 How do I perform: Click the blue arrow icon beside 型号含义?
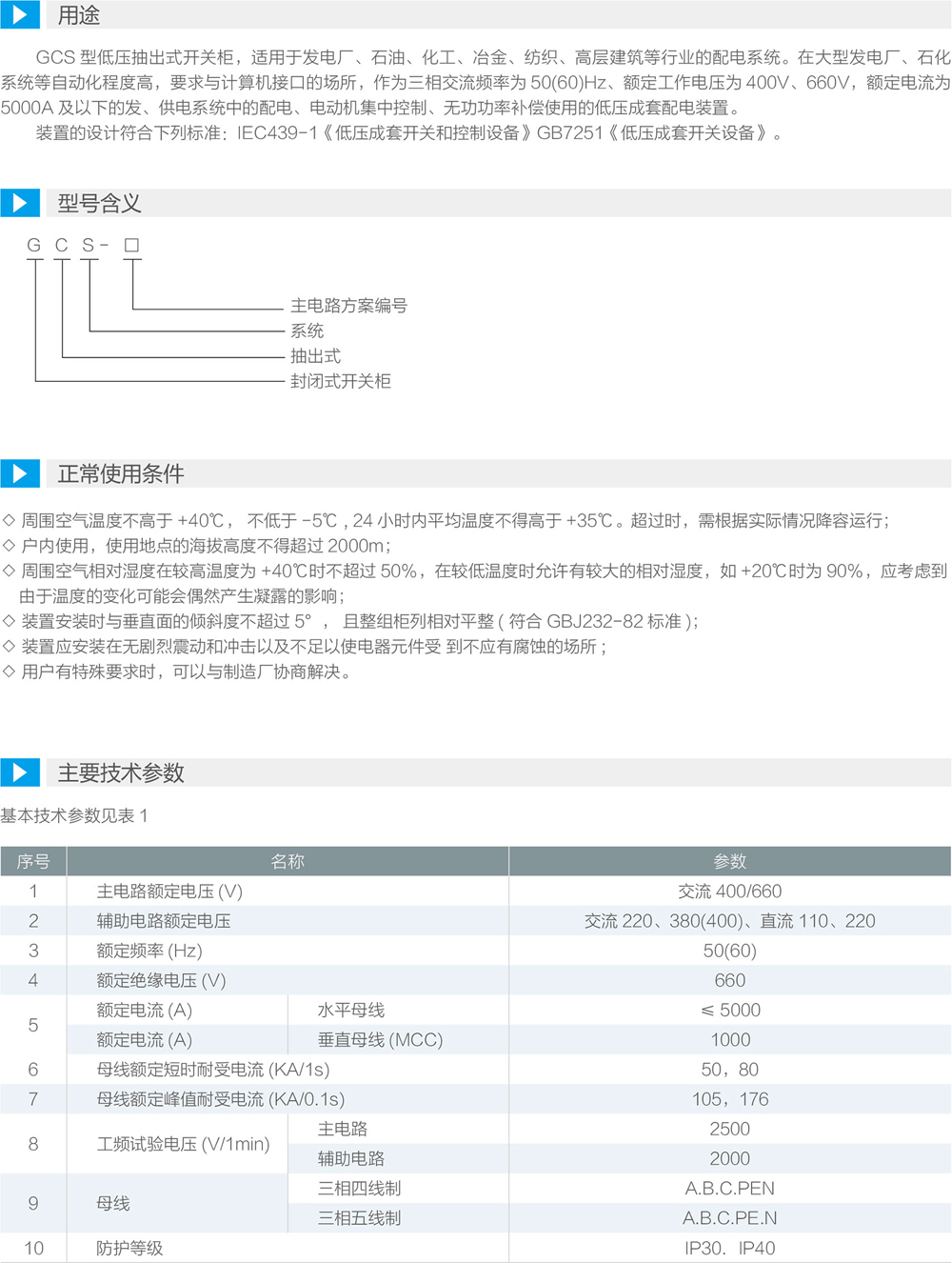(x=19, y=203)
